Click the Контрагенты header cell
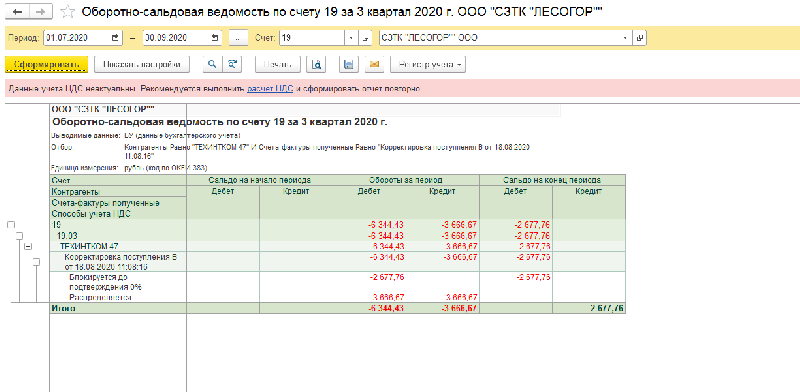Screen dimensions: 800x392 coord(118,191)
